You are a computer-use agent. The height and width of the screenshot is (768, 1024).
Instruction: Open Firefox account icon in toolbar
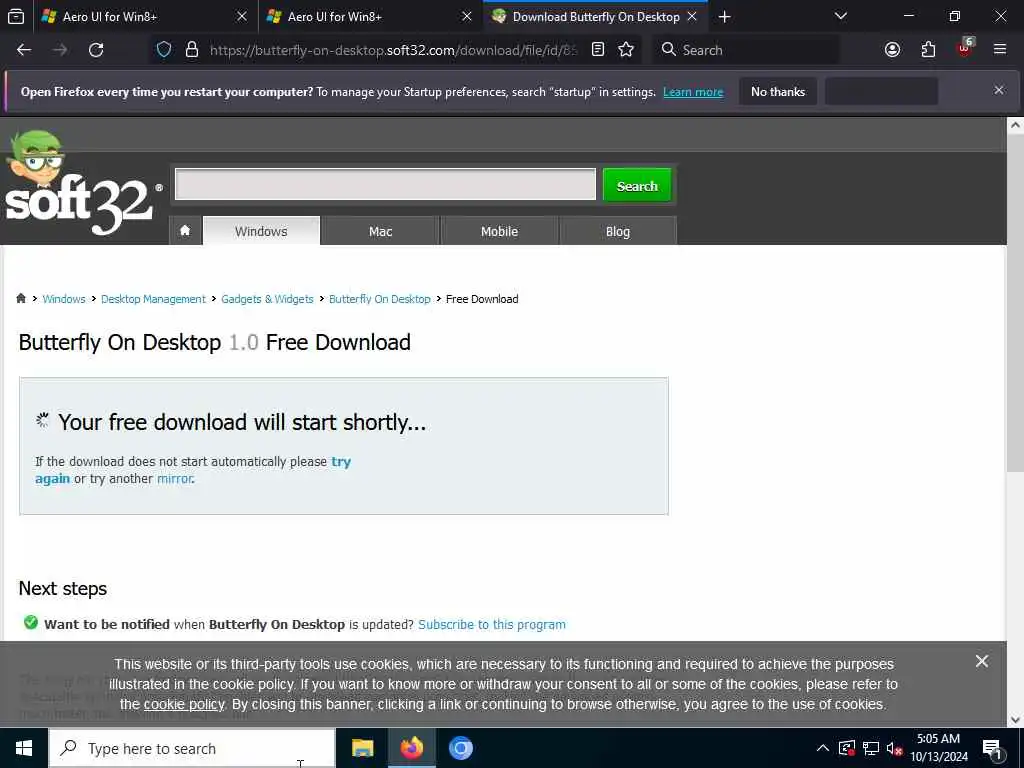tap(892, 50)
